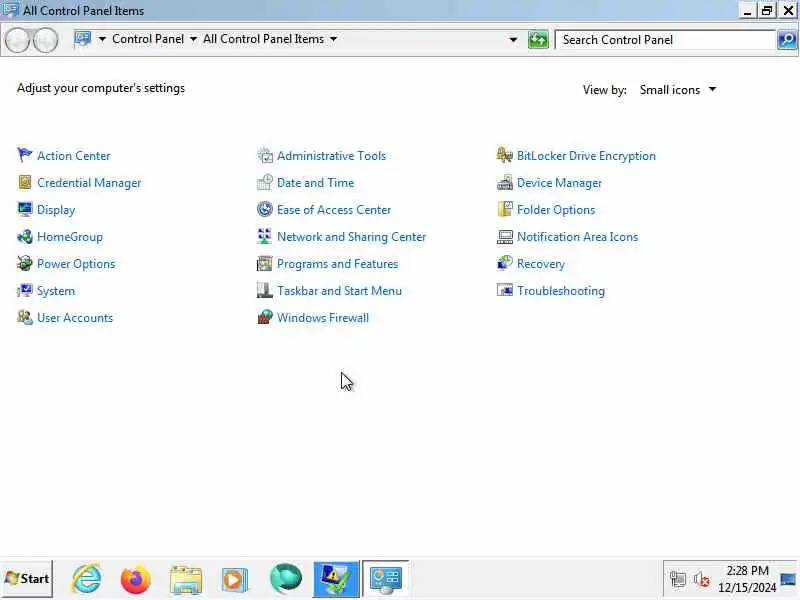
Task: Click the Windows Firewall icon
Action: point(265,317)
